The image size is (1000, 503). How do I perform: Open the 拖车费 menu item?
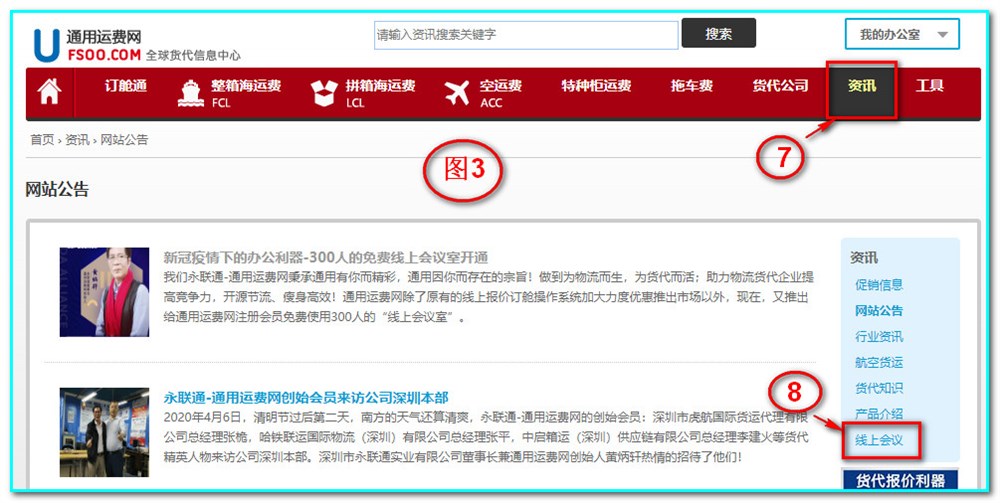click(x=691, y=86)
